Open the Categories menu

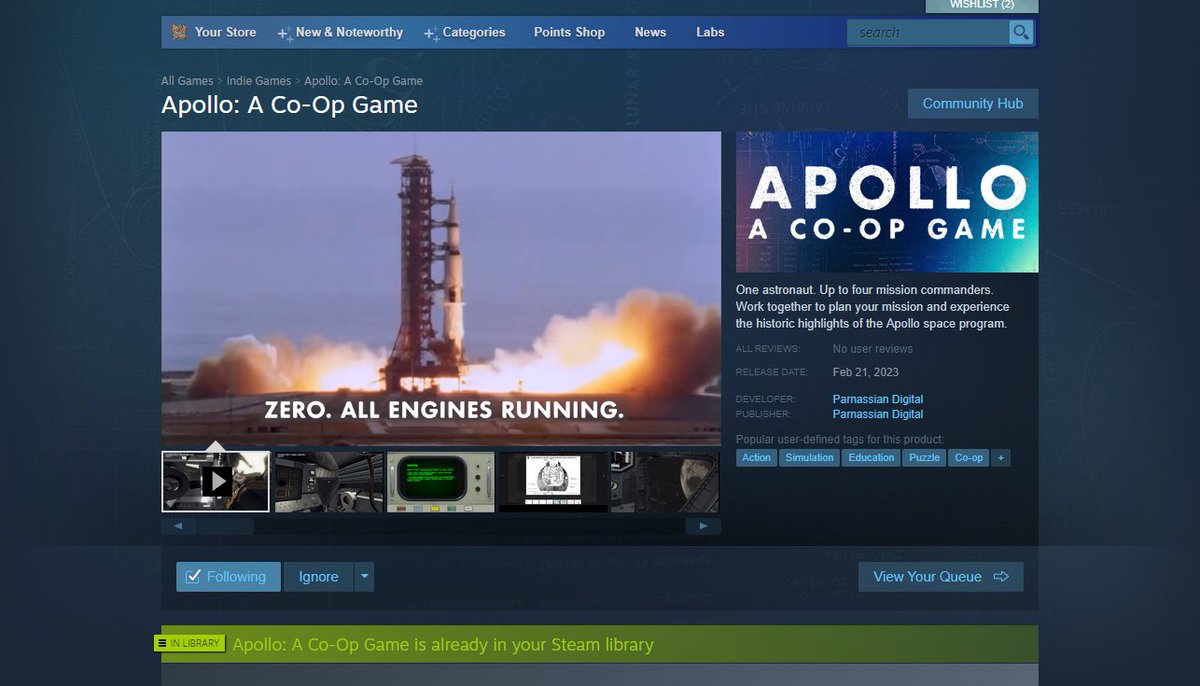[x=474, y=32]
